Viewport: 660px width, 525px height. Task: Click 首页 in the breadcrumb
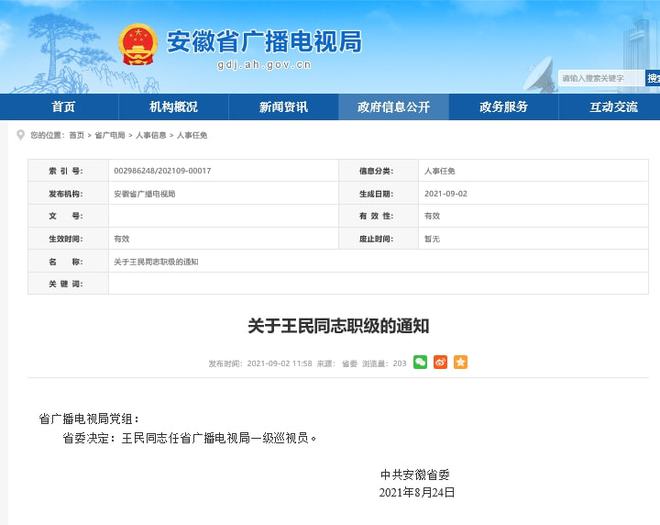pos(77,135)
